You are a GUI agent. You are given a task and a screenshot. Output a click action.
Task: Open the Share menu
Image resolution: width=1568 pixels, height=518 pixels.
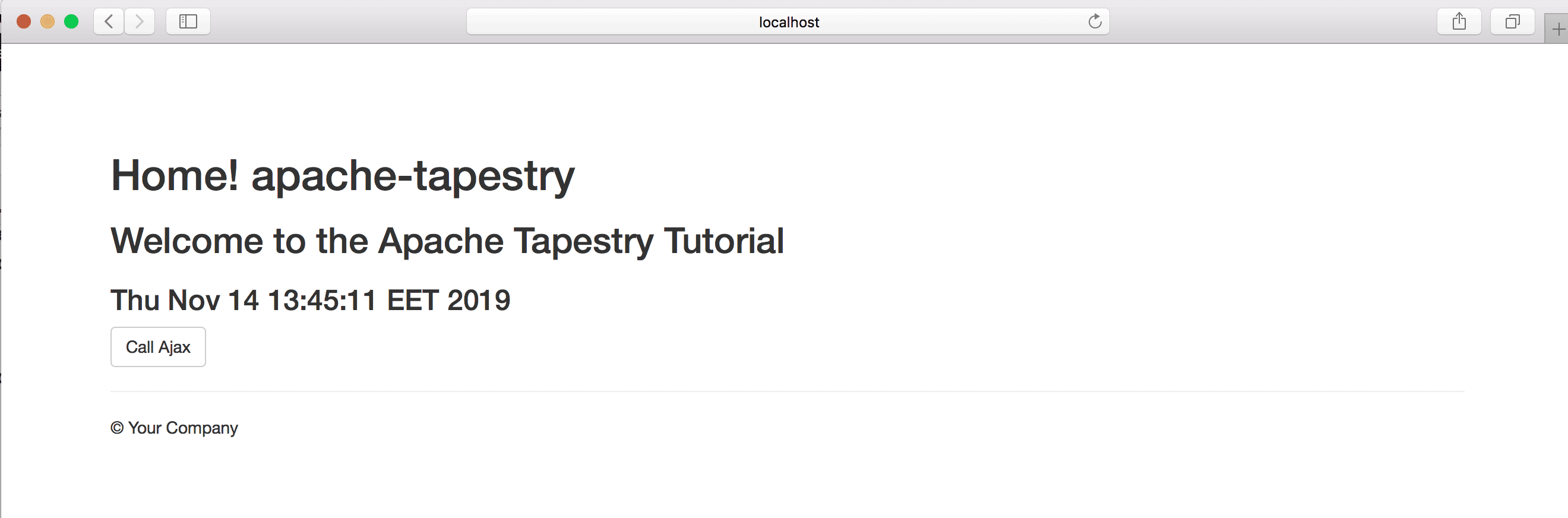click(x=1459, y=22)
